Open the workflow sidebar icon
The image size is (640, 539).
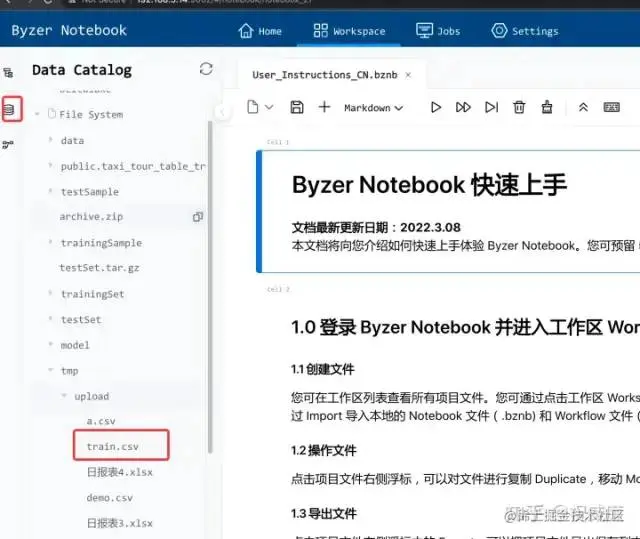(x=8, y=144)
